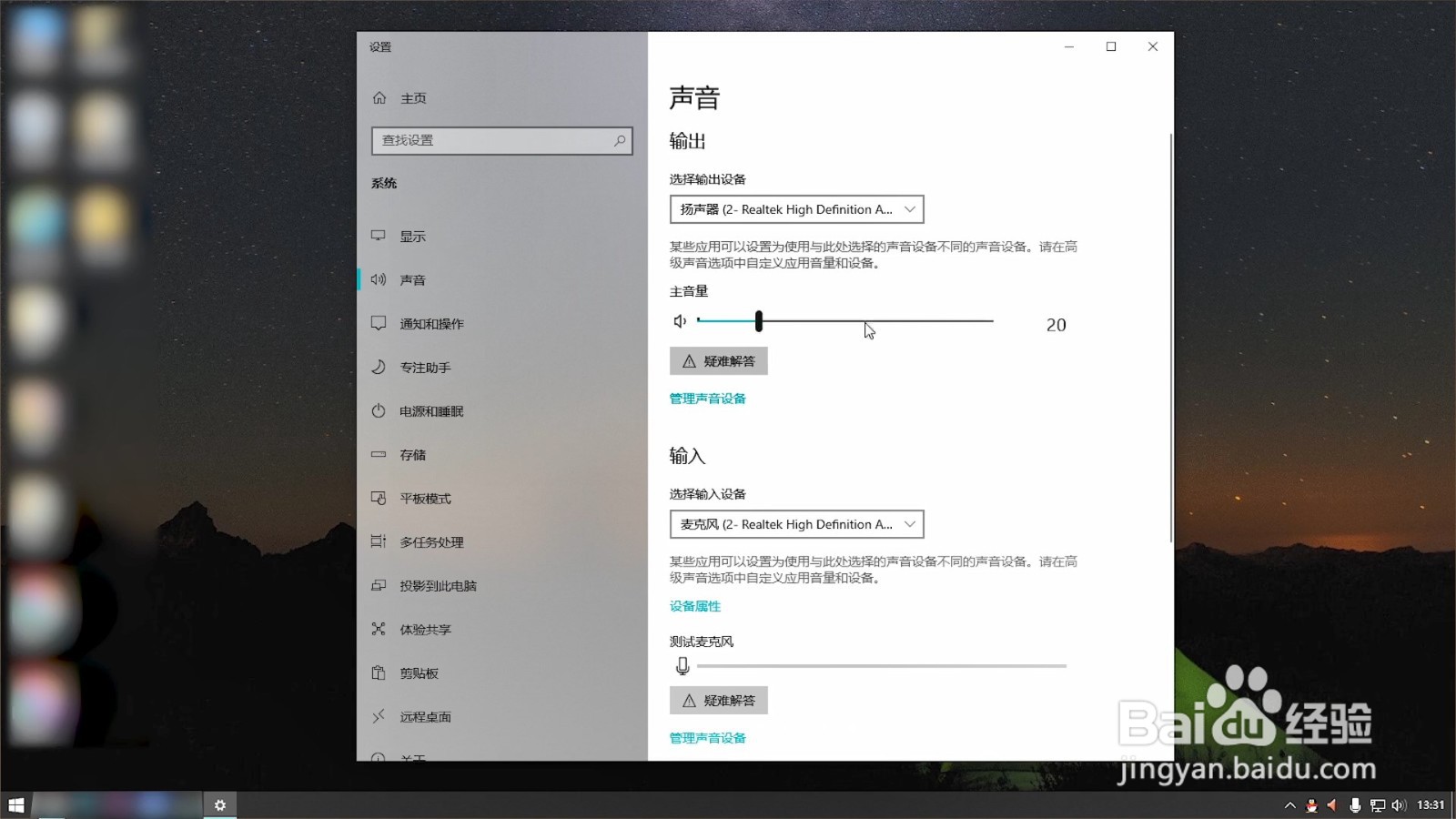Open the 选择输出设备 扬声器 dropdown
Image resolution: width=1456 pixels, height=819 pixels.
click(797, 209)
